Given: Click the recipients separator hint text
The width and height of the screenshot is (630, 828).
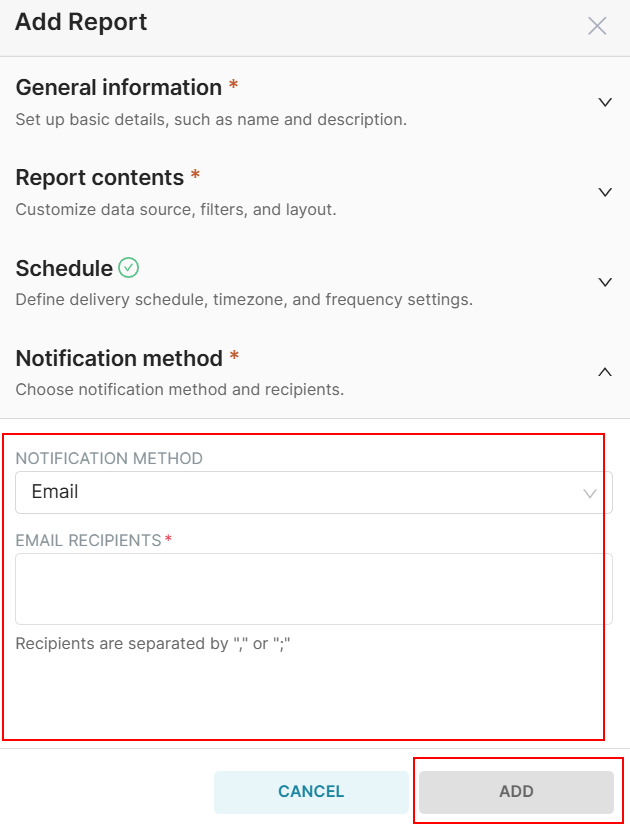Looking at the screenshot, I should (x=152, y=644).
